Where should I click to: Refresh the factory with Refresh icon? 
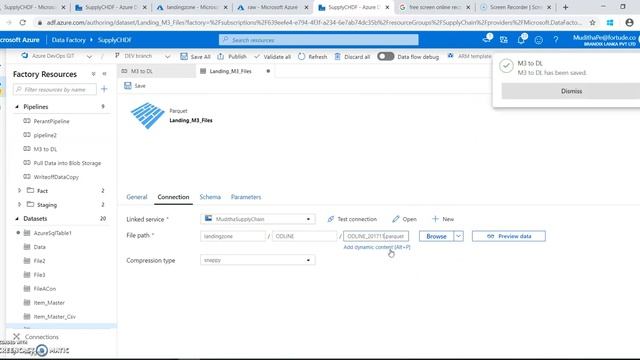[301, 56]
